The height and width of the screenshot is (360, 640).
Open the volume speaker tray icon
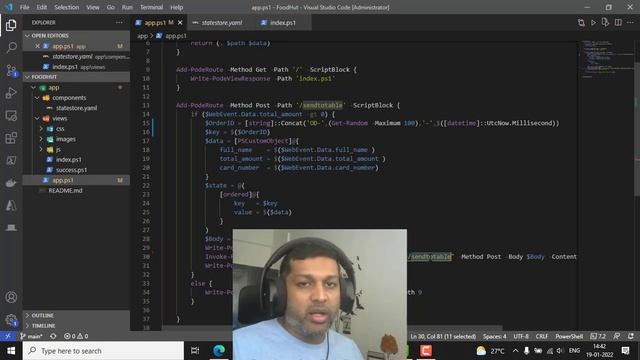[x=560, y=351]
